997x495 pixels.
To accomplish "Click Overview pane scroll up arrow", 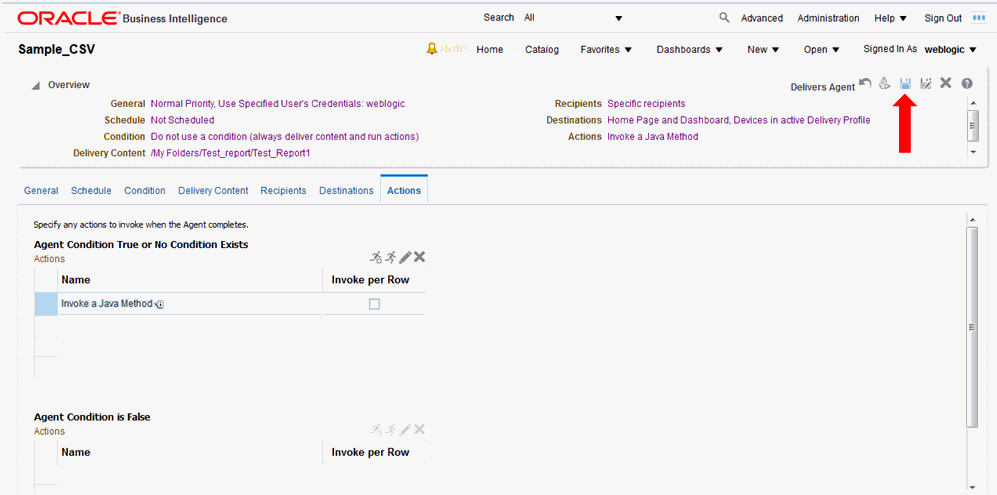I will coord(972,102).
